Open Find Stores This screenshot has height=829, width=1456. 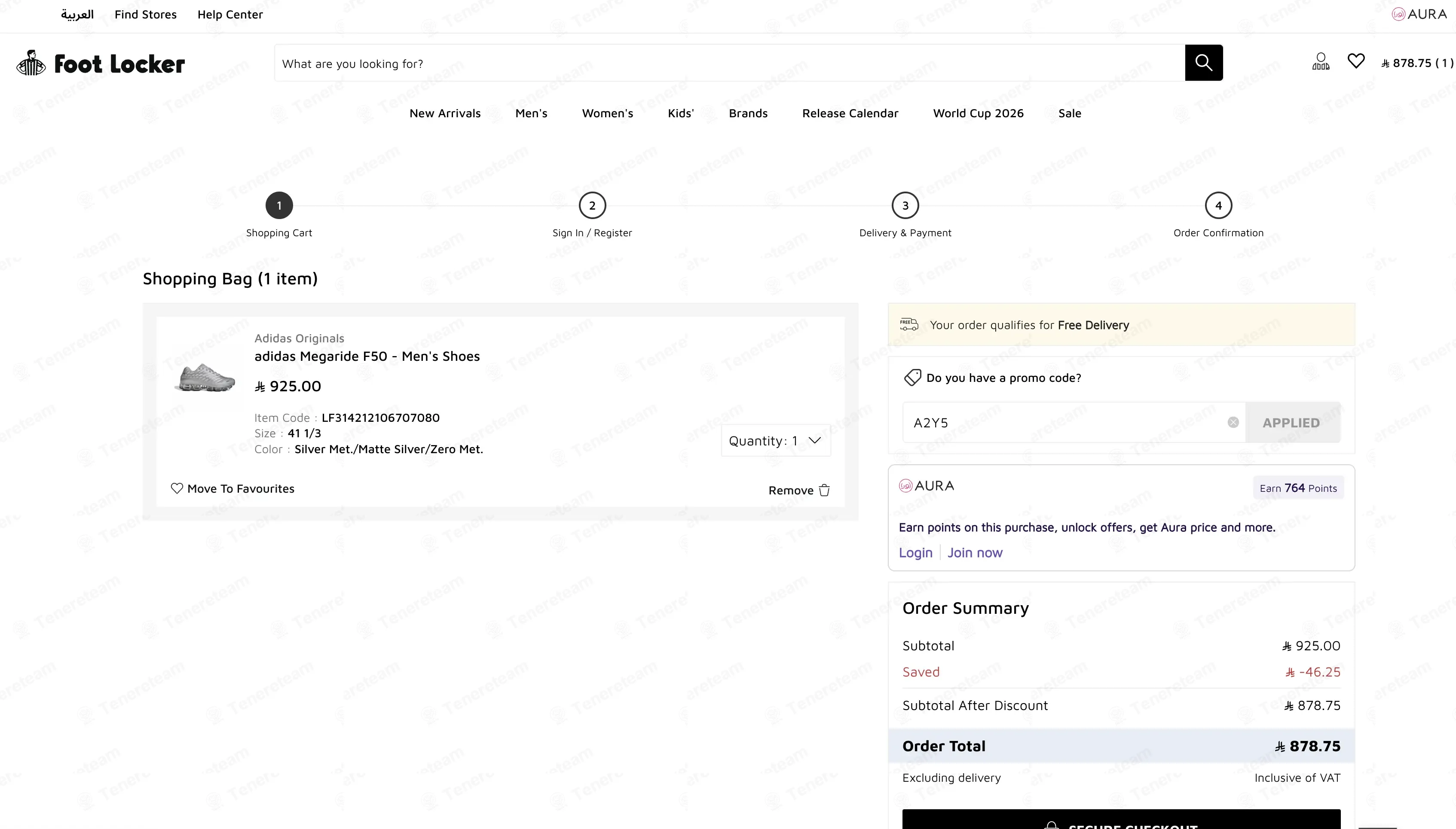(146, 15)
